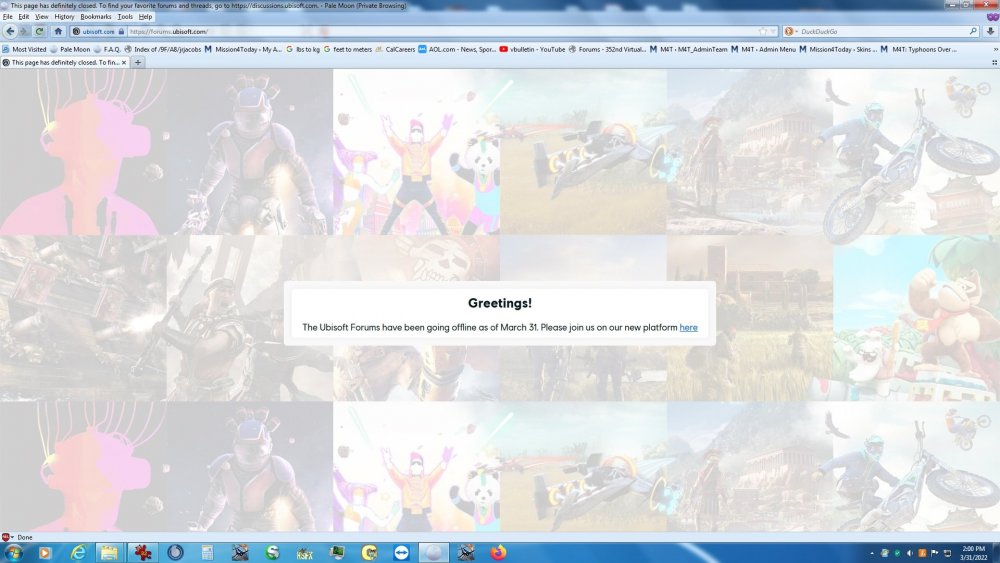Viewport: 1000px width, 563px height.
Task: Click the Forward navigation arrow
Action: (24, 31)
